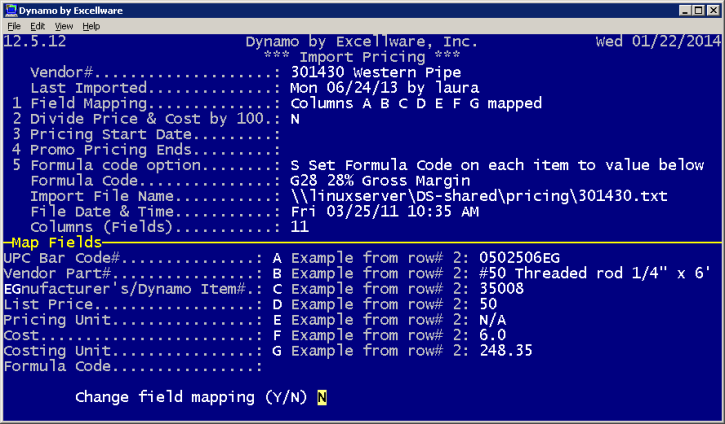Click the G28 28% Gross Margin value
Screen dimensions: 725x424
click(380, 181)
